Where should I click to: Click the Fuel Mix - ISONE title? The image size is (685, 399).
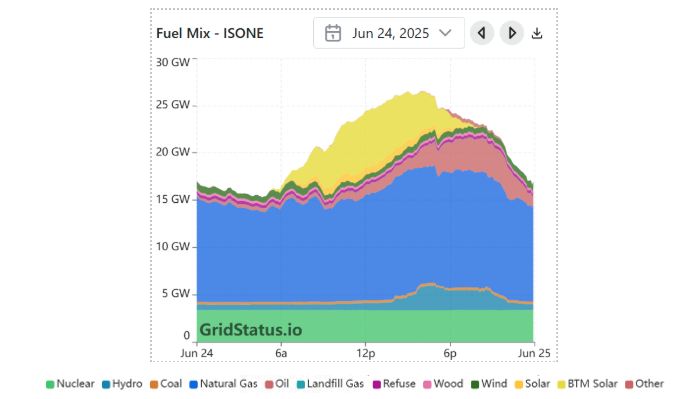[210, 33]
